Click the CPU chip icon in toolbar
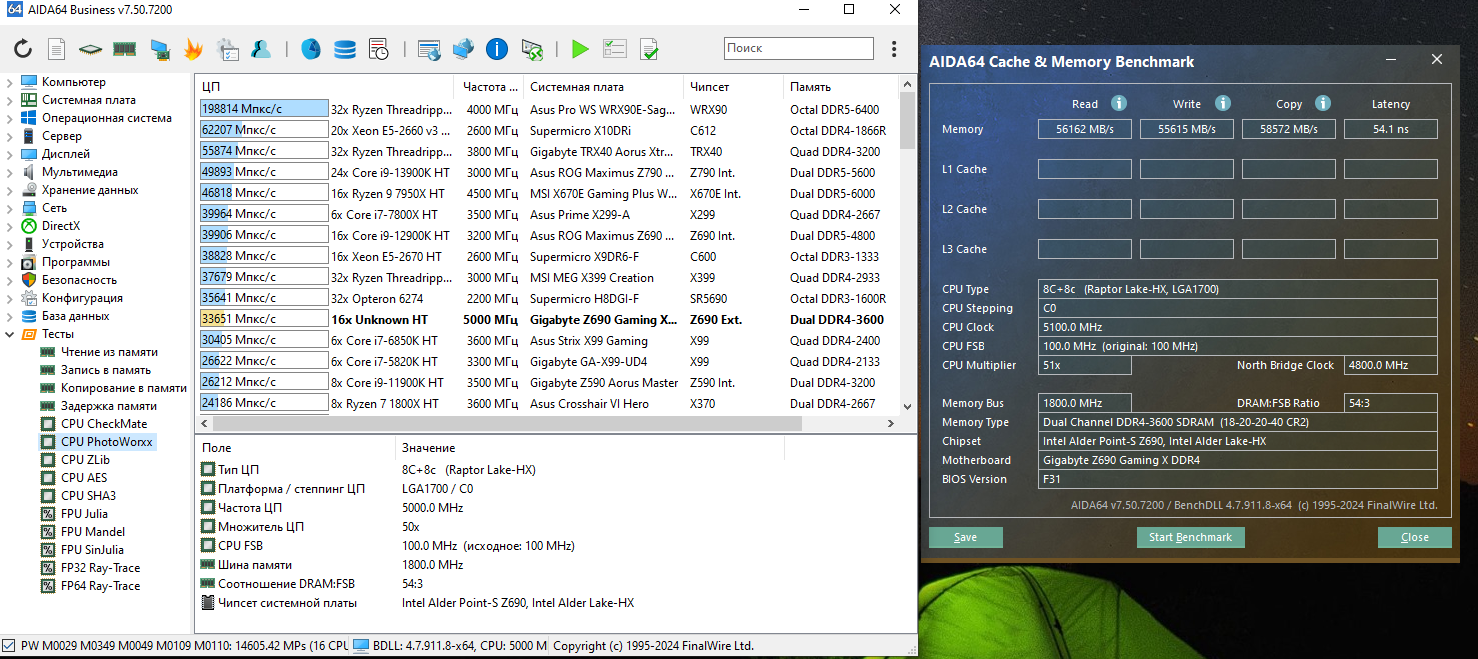 91,48
